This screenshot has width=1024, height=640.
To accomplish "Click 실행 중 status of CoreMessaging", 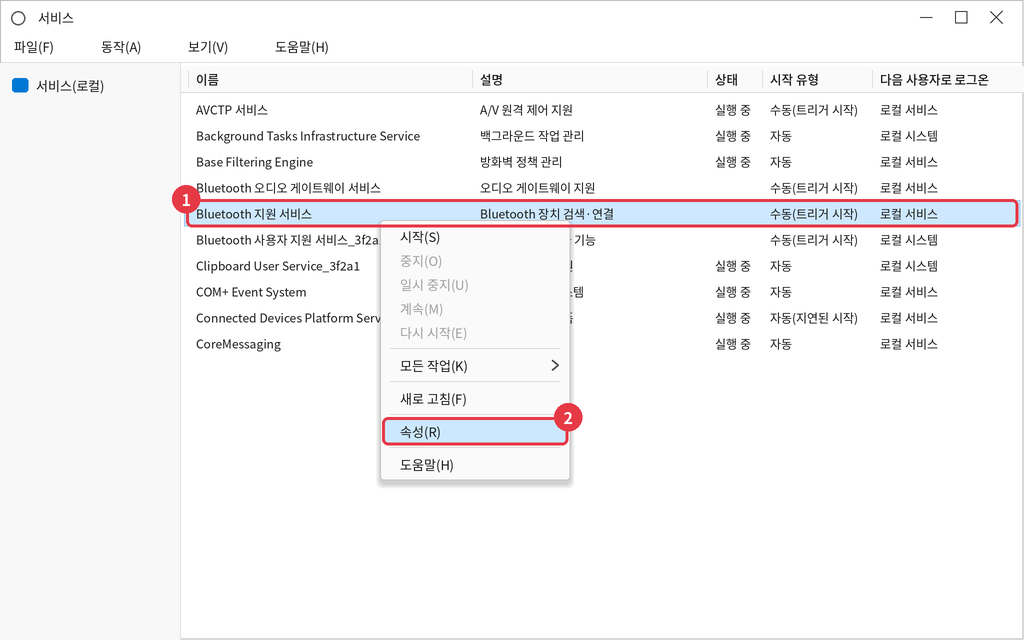I will (733, 344).
